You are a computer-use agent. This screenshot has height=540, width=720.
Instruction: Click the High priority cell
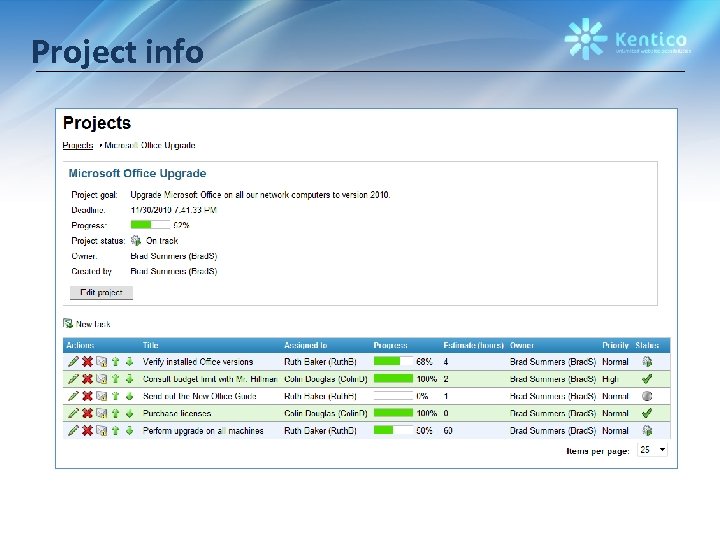610,379
